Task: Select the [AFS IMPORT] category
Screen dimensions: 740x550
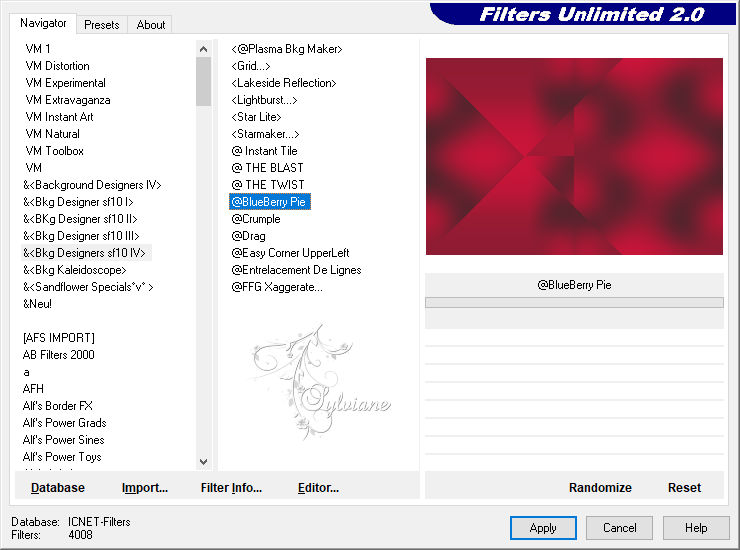Action: [x=59, y=338]
